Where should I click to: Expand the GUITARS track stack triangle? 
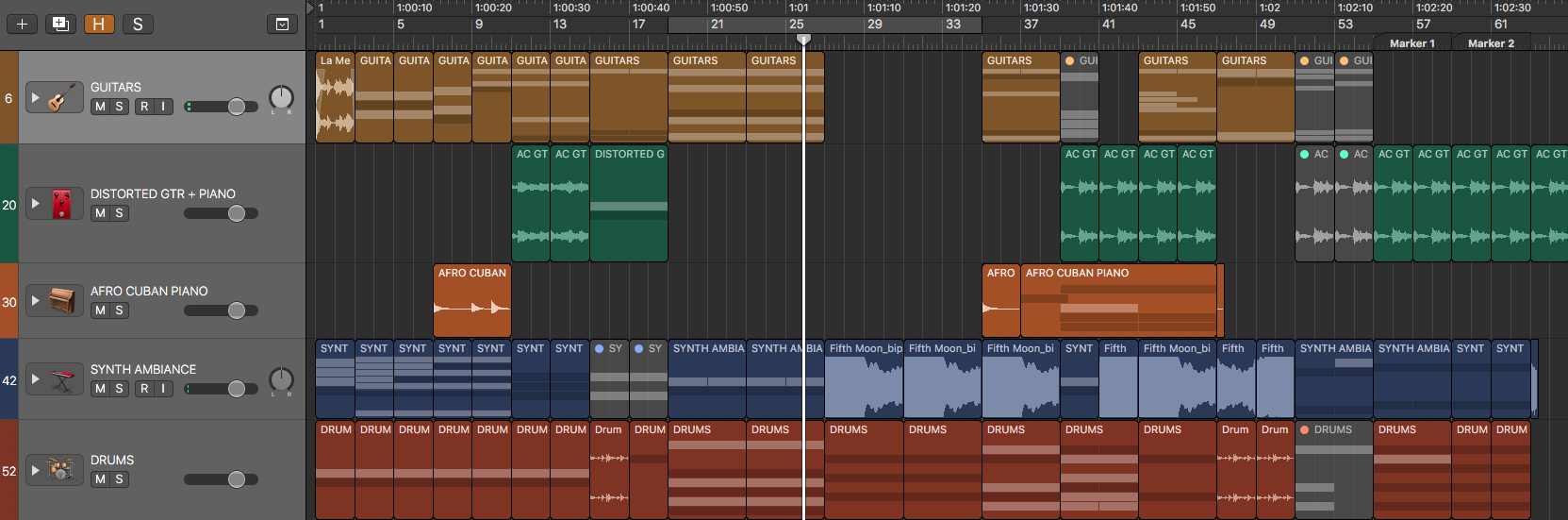(35, 97)
